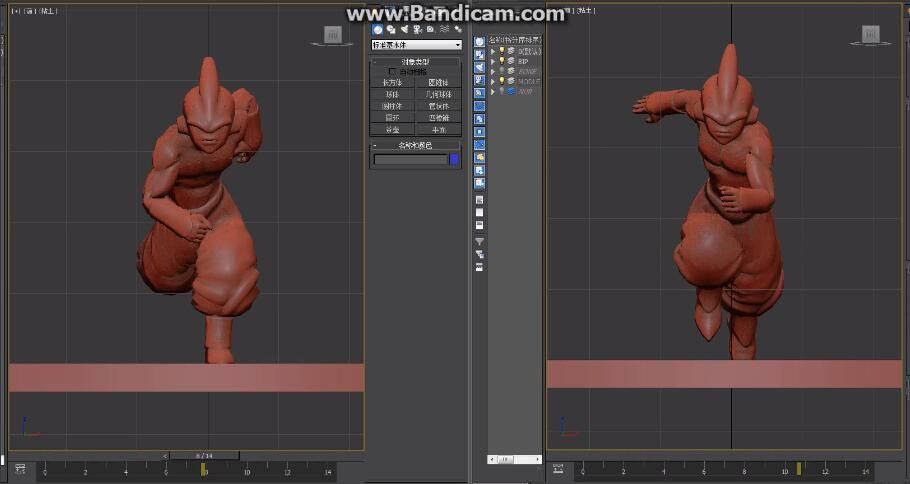Select the Helpers category in Create panel
Viewport: 910px width, 484px height.
(431, 30)
